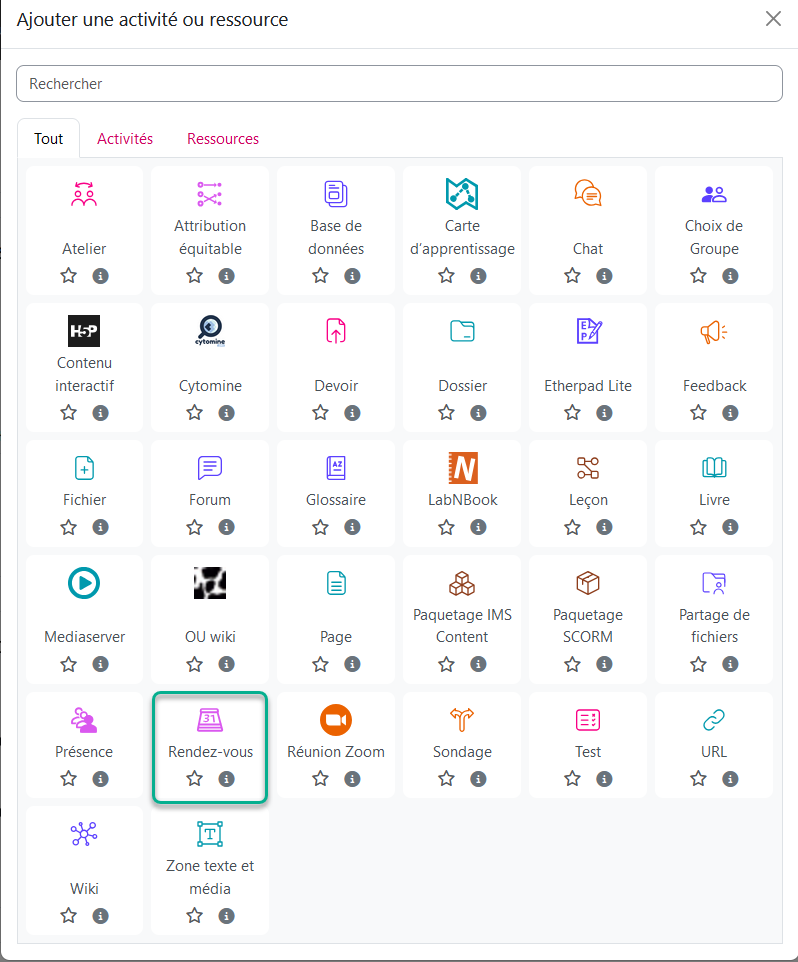Focus the Rechercher search field
798x962 pixels.
click(x=399, y=84)
